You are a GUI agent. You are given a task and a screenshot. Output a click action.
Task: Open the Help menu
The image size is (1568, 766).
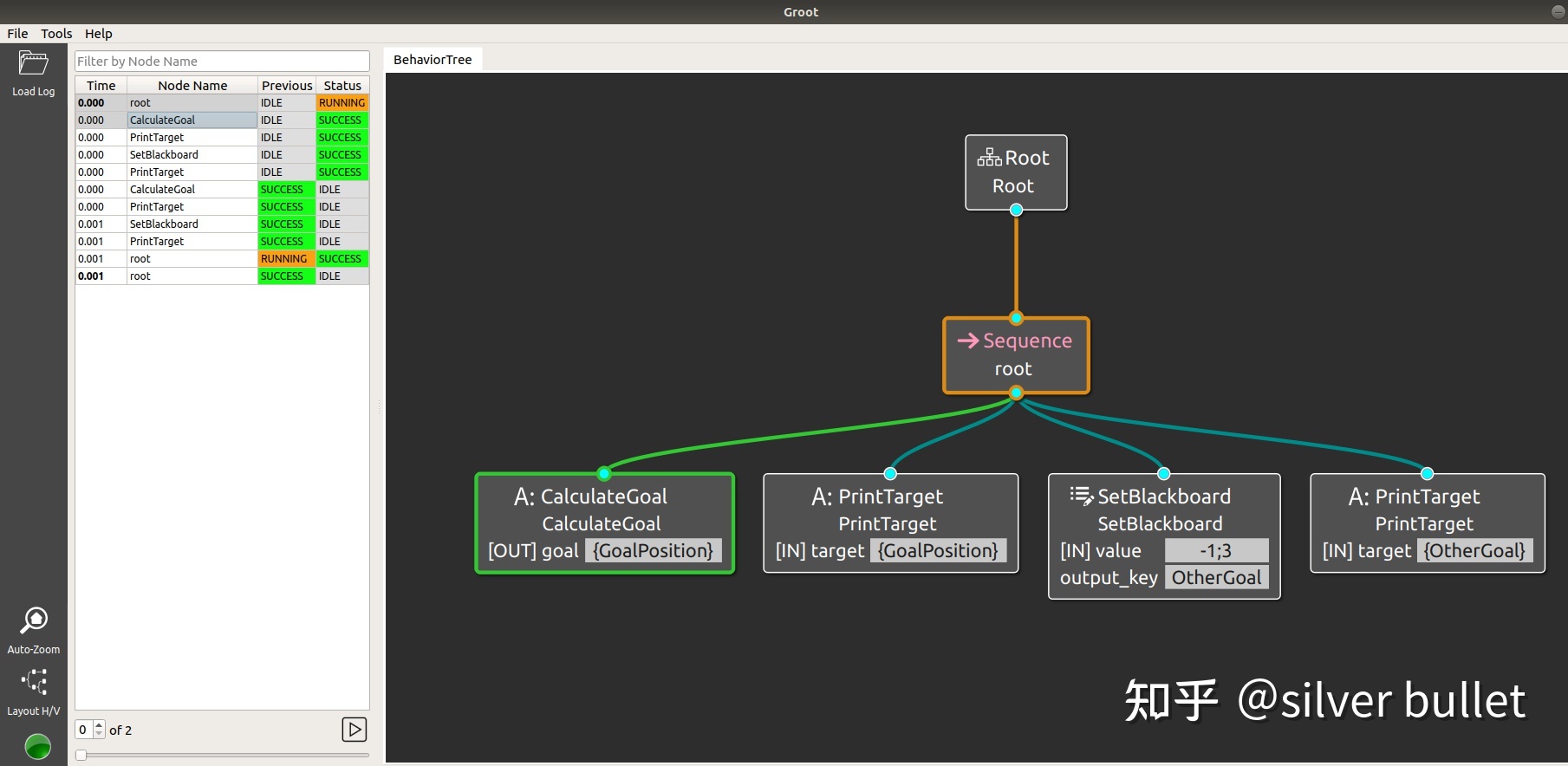click(x=98, y=34)
